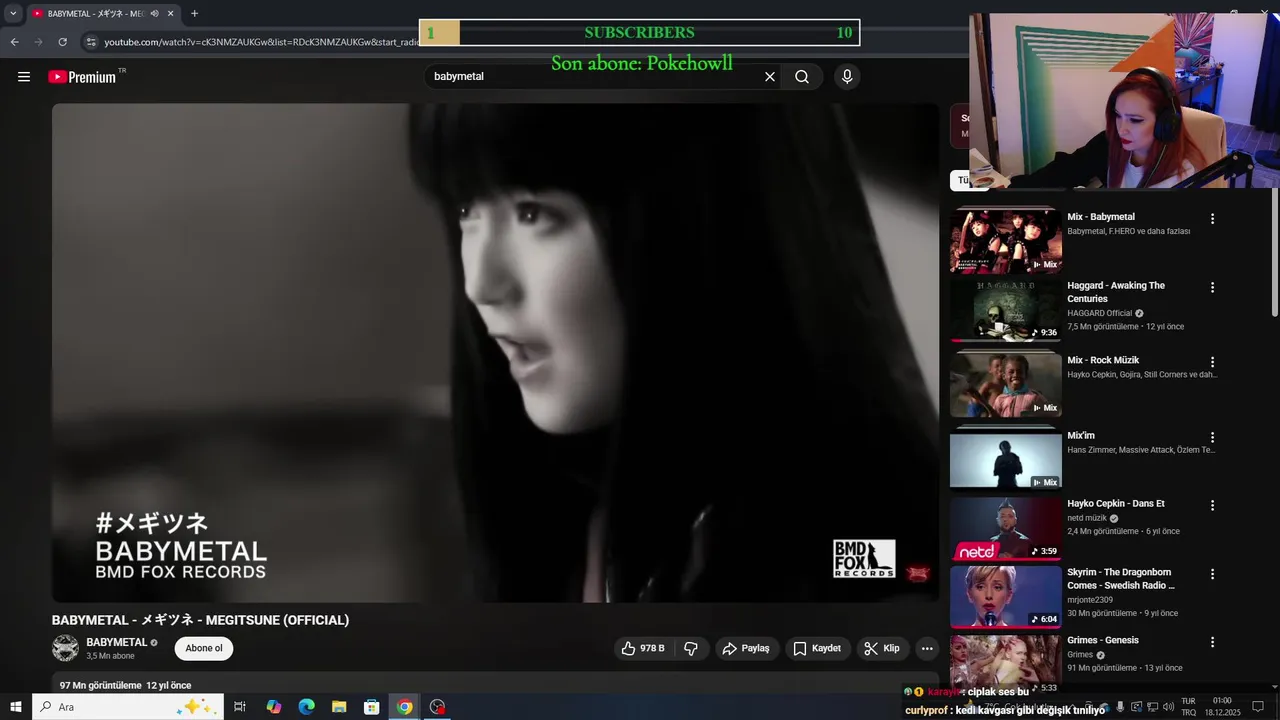1280x720 pixels.
Task: Open the BABYMETAL channel avatar
Action: (x=65, y=648)
